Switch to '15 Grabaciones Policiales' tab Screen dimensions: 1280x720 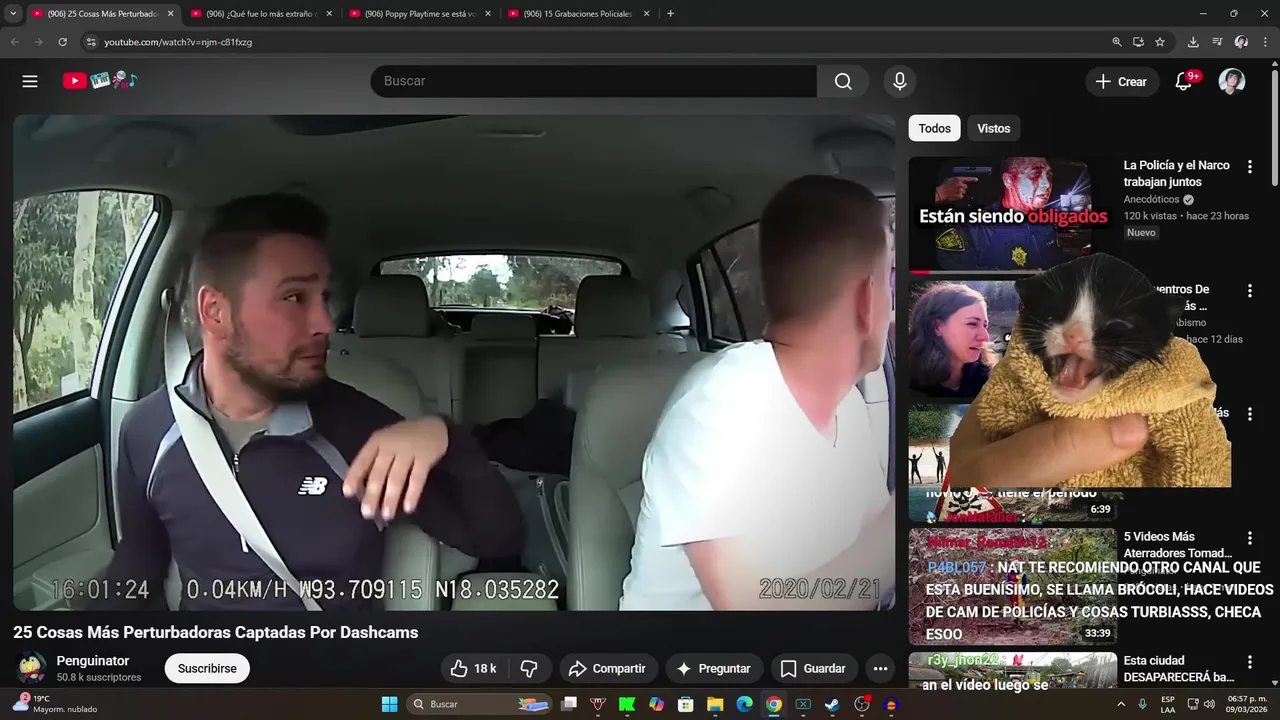[x=578, y=14]
